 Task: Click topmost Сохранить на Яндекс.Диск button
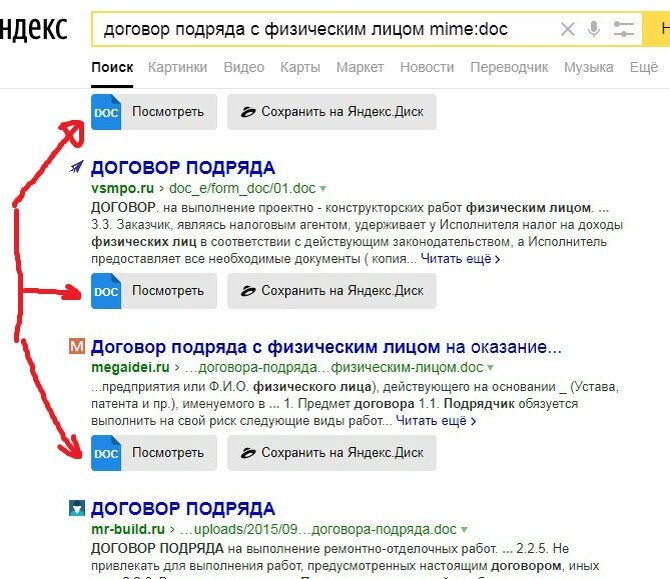332,112
